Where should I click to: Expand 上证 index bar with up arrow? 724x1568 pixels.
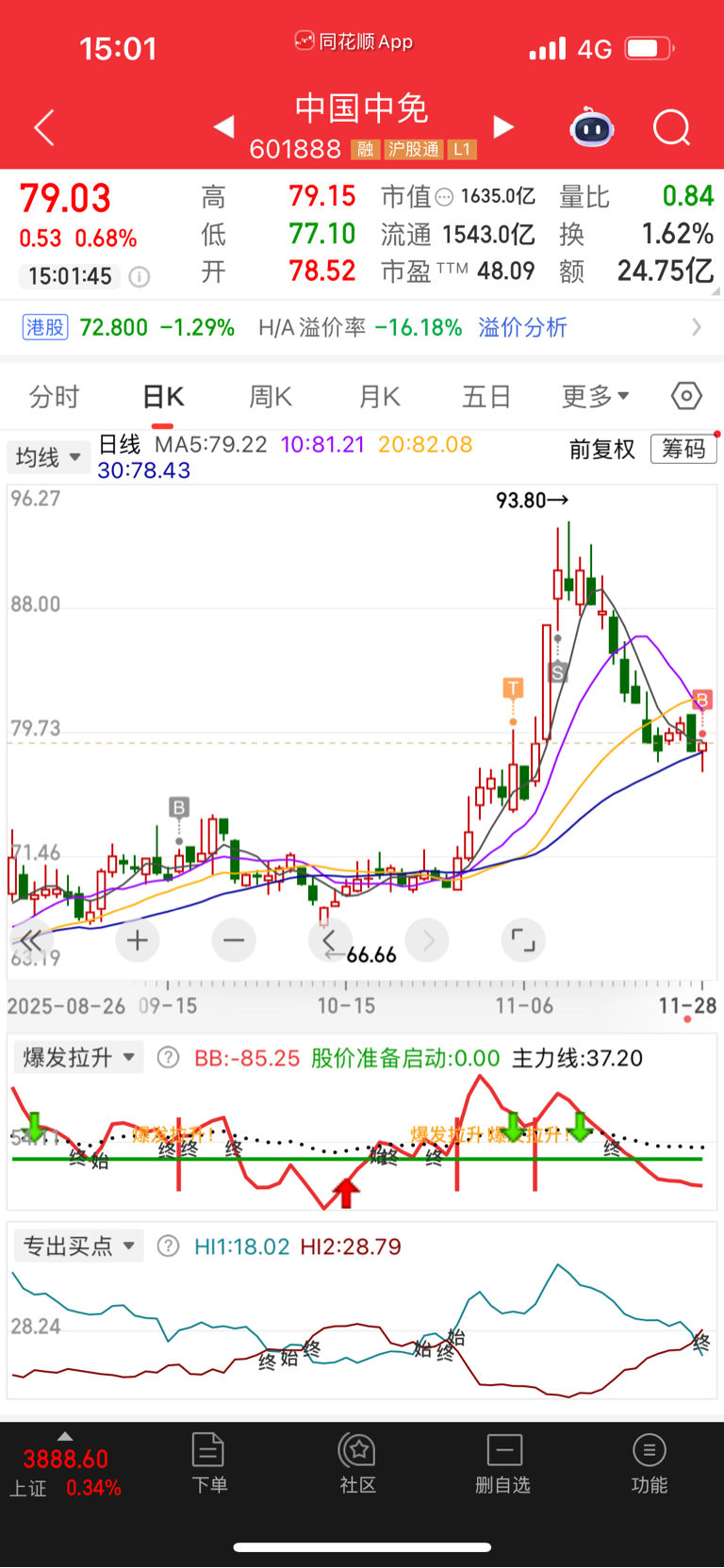click(65, 1436)
